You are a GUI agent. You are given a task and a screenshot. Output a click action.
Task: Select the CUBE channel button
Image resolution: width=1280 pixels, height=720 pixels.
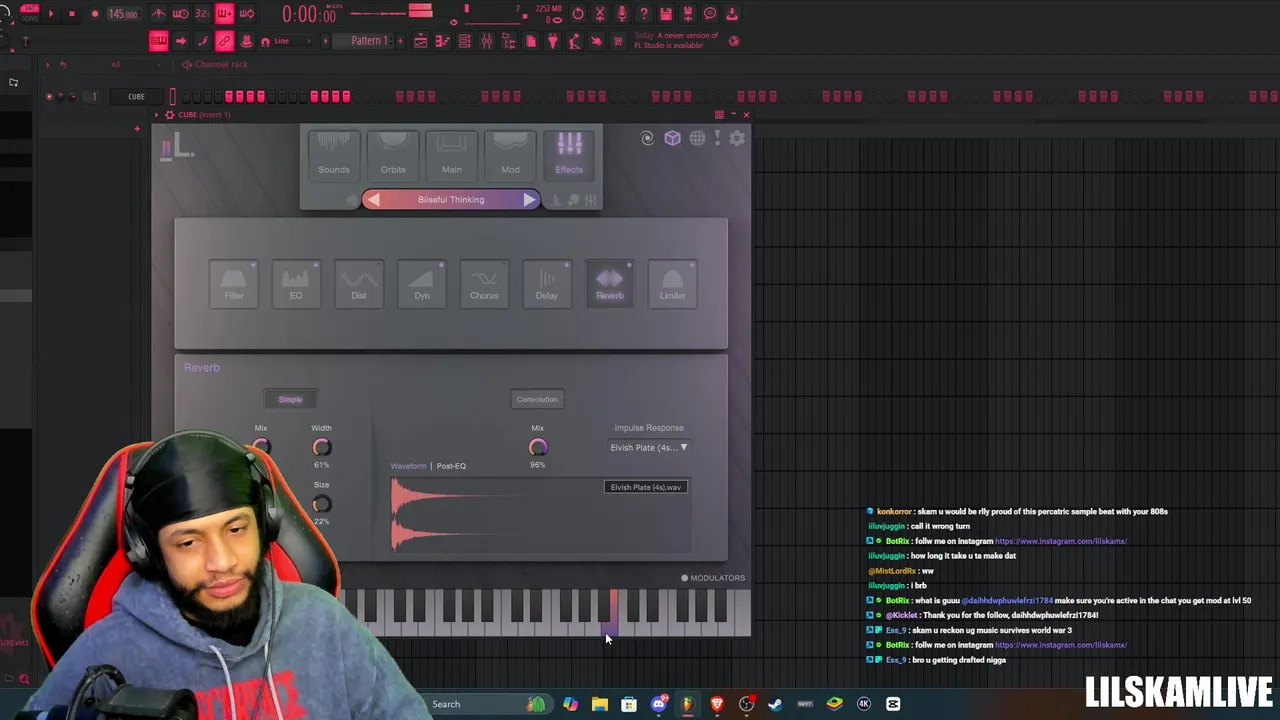point(136,97)
